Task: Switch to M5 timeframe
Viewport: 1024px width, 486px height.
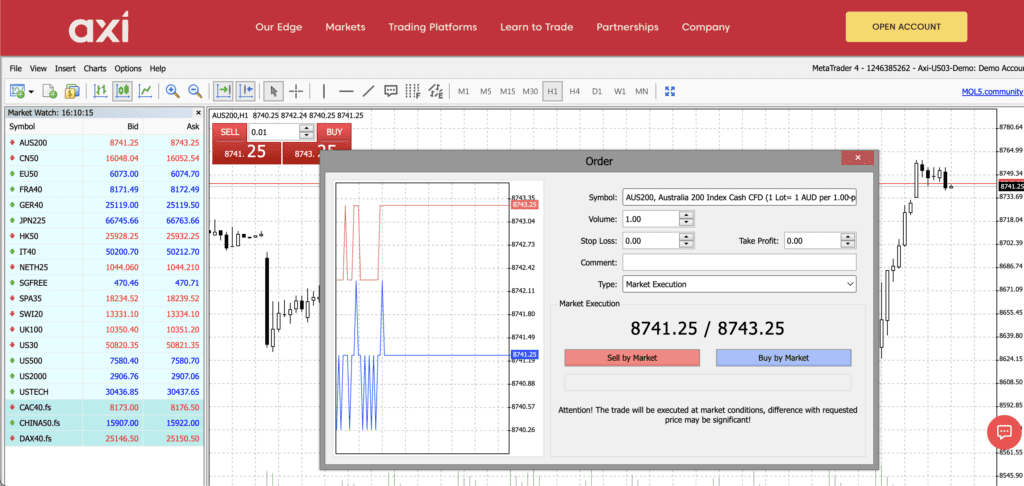Action: click(486, 91)
